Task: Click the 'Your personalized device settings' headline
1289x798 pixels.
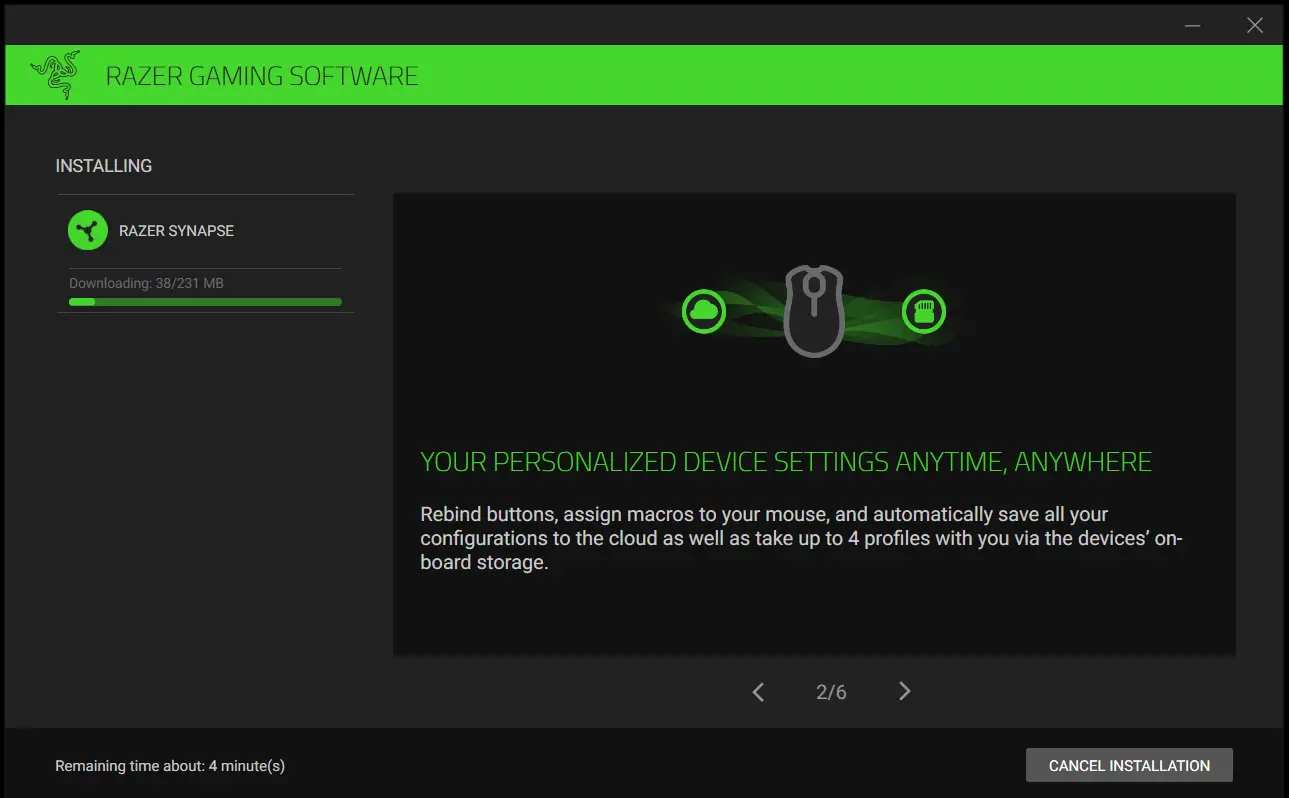Action: click(x=786, y=462)
